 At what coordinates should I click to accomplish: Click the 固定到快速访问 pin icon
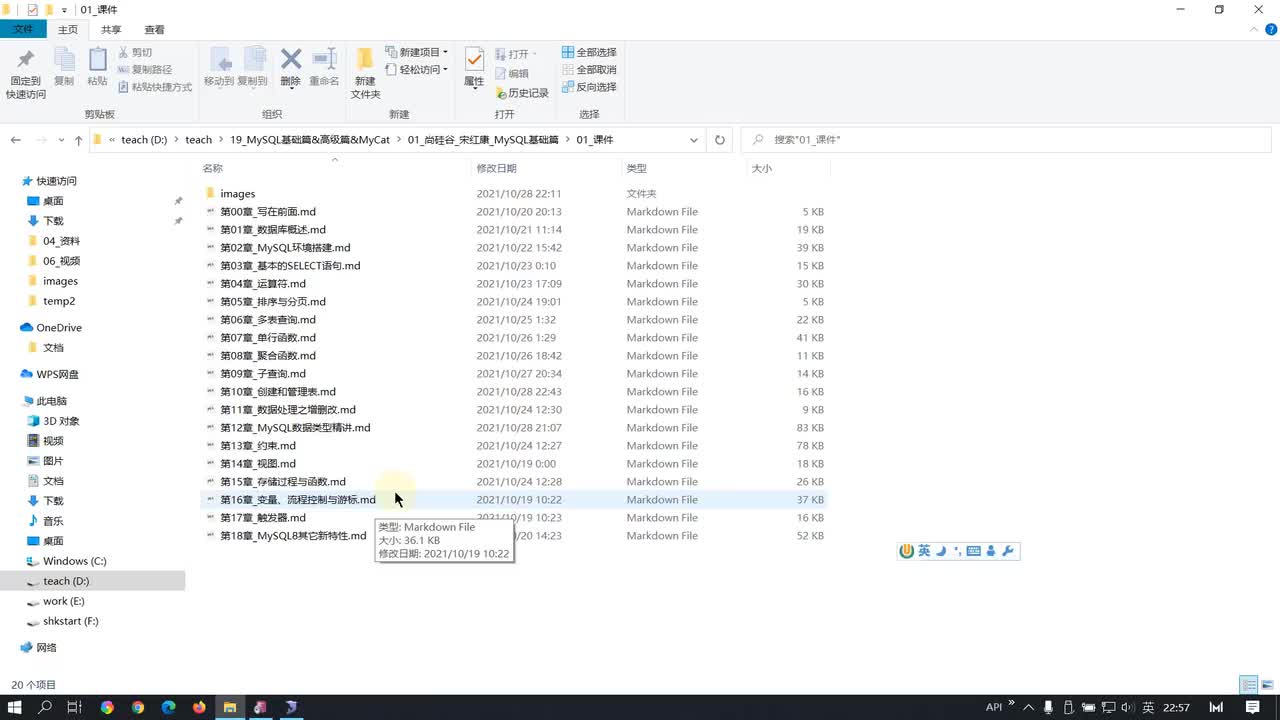click(x=26, y=60)
